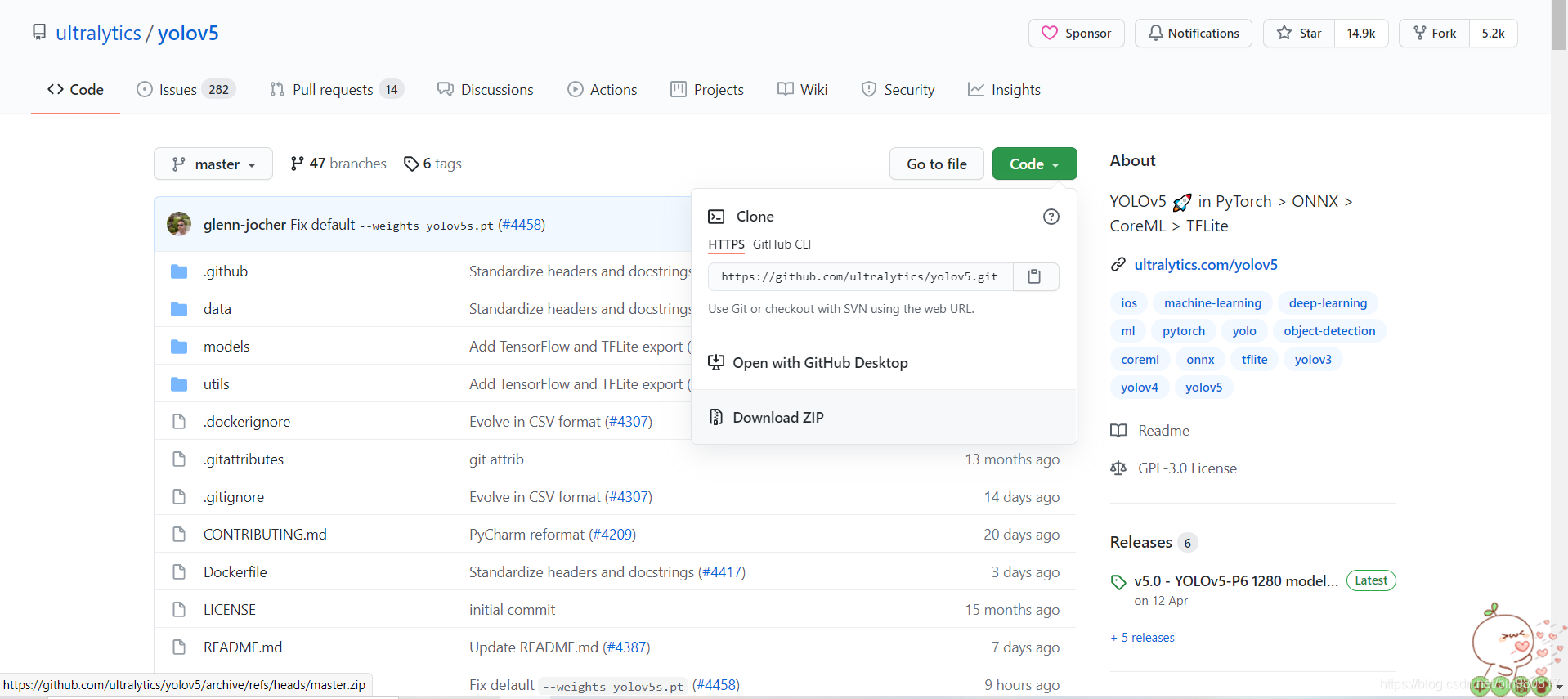Open the data folder icon
Image resolution: width=1568 pixels, height=699 pixels.
[179, 309]
